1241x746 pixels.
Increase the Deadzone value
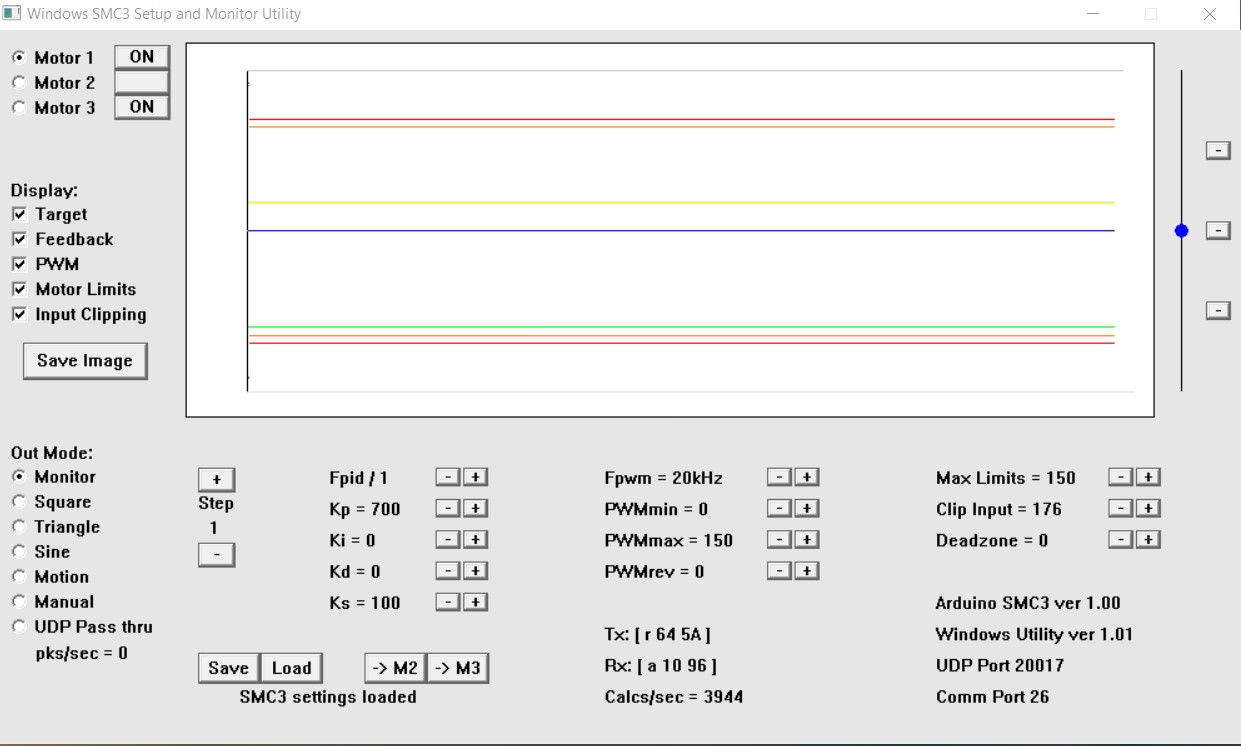point(1148,540)
